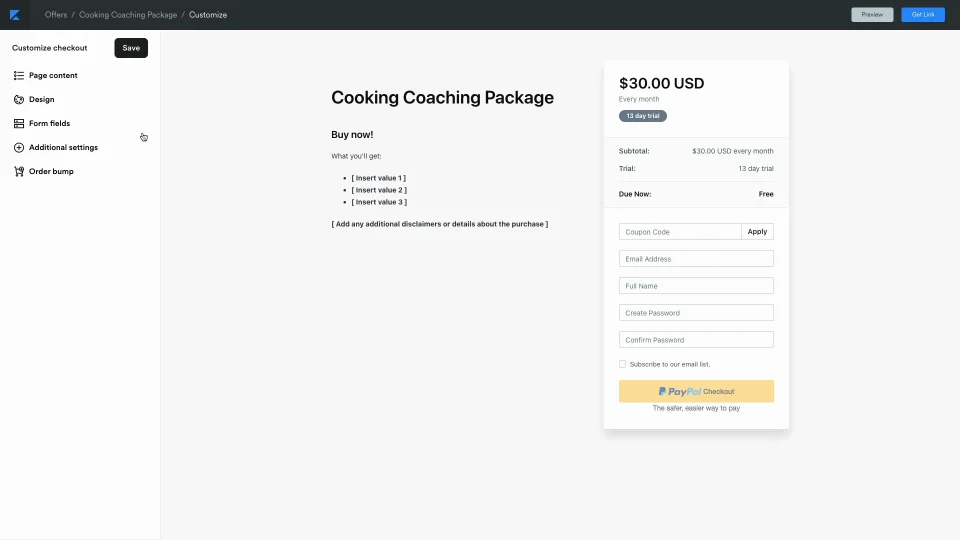Viewport: 960px width, 540px height.
Task: Click the Every month billing text
Action: [639, 99]
